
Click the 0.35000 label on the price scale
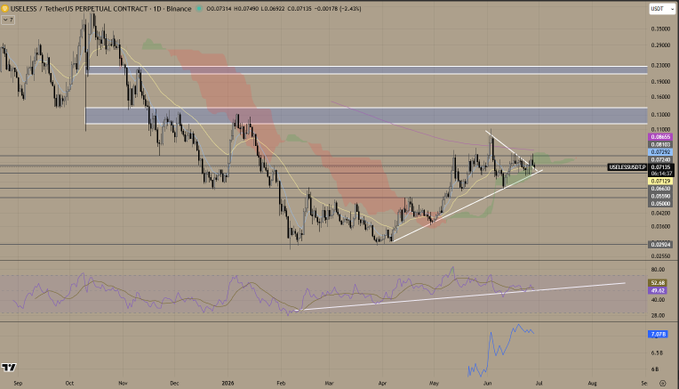660,29
